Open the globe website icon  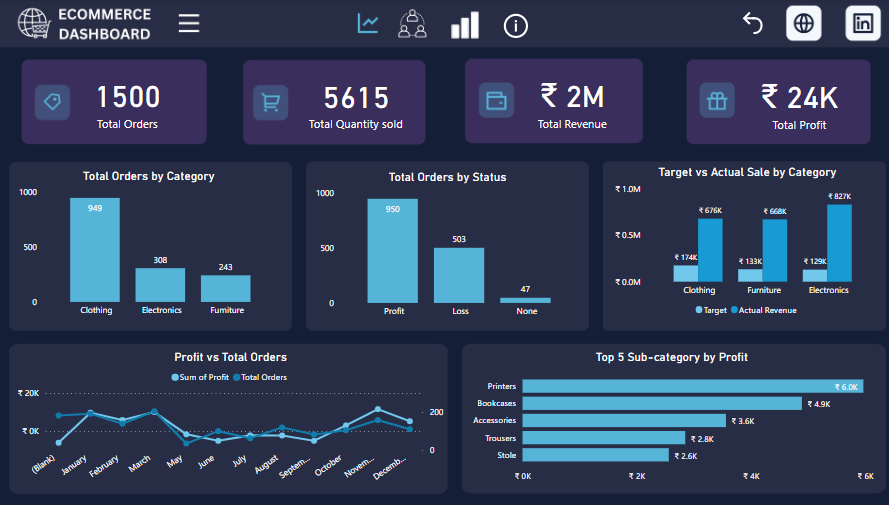point(804,23)
